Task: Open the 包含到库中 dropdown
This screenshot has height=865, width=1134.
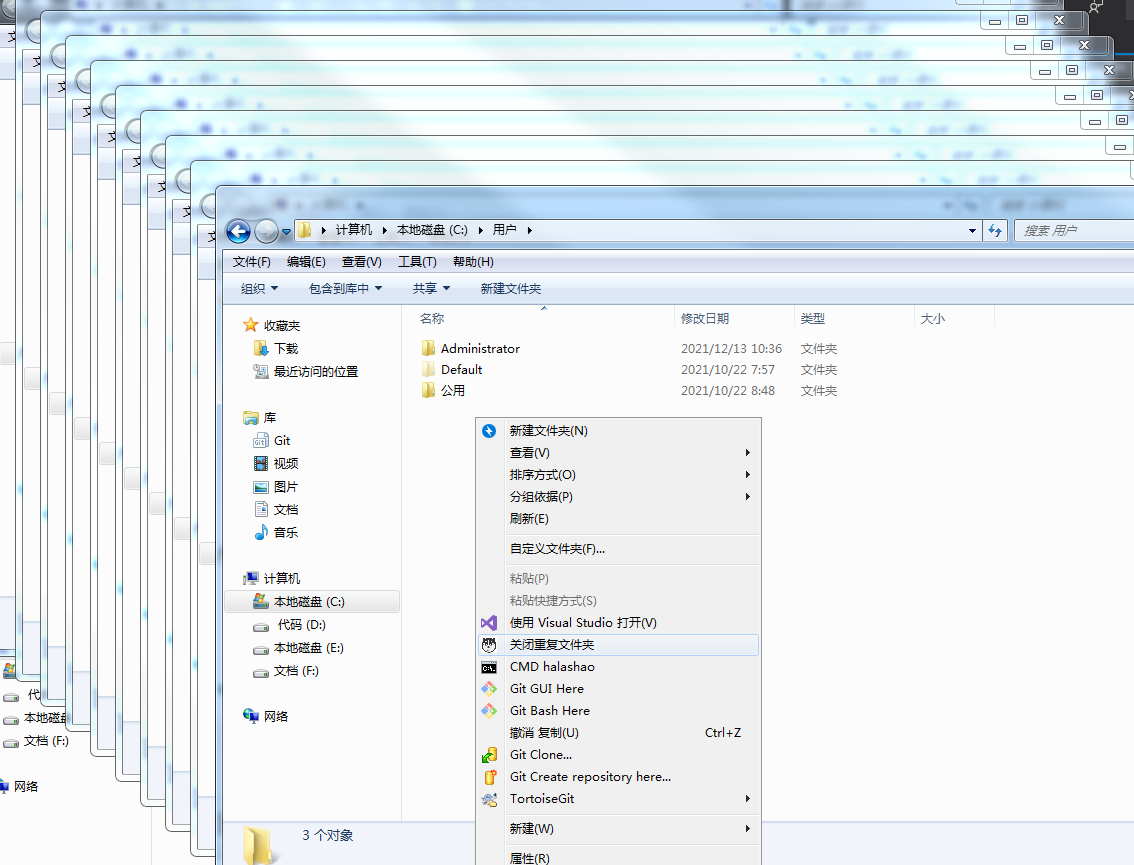Action: coord(345,289)
